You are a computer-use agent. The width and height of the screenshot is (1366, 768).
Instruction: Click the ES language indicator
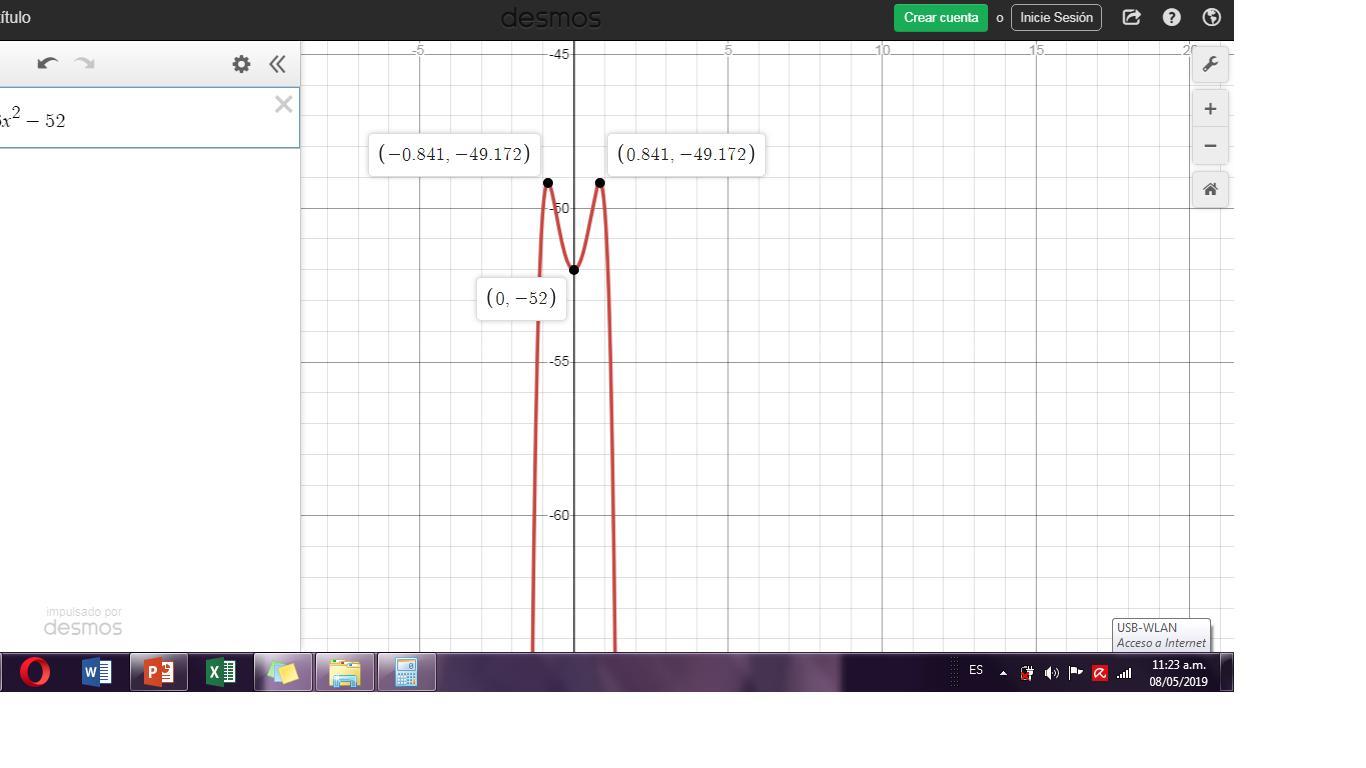(976, 671)
